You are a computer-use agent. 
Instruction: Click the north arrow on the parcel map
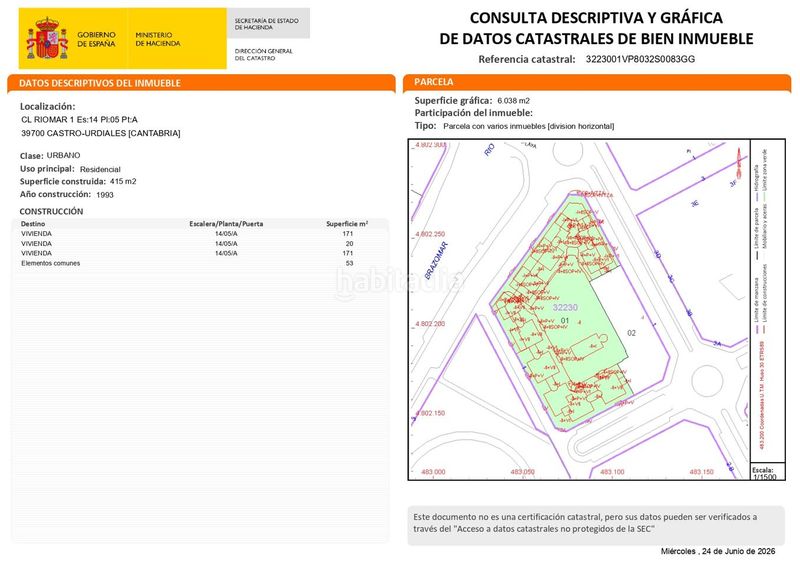point(738,164)
